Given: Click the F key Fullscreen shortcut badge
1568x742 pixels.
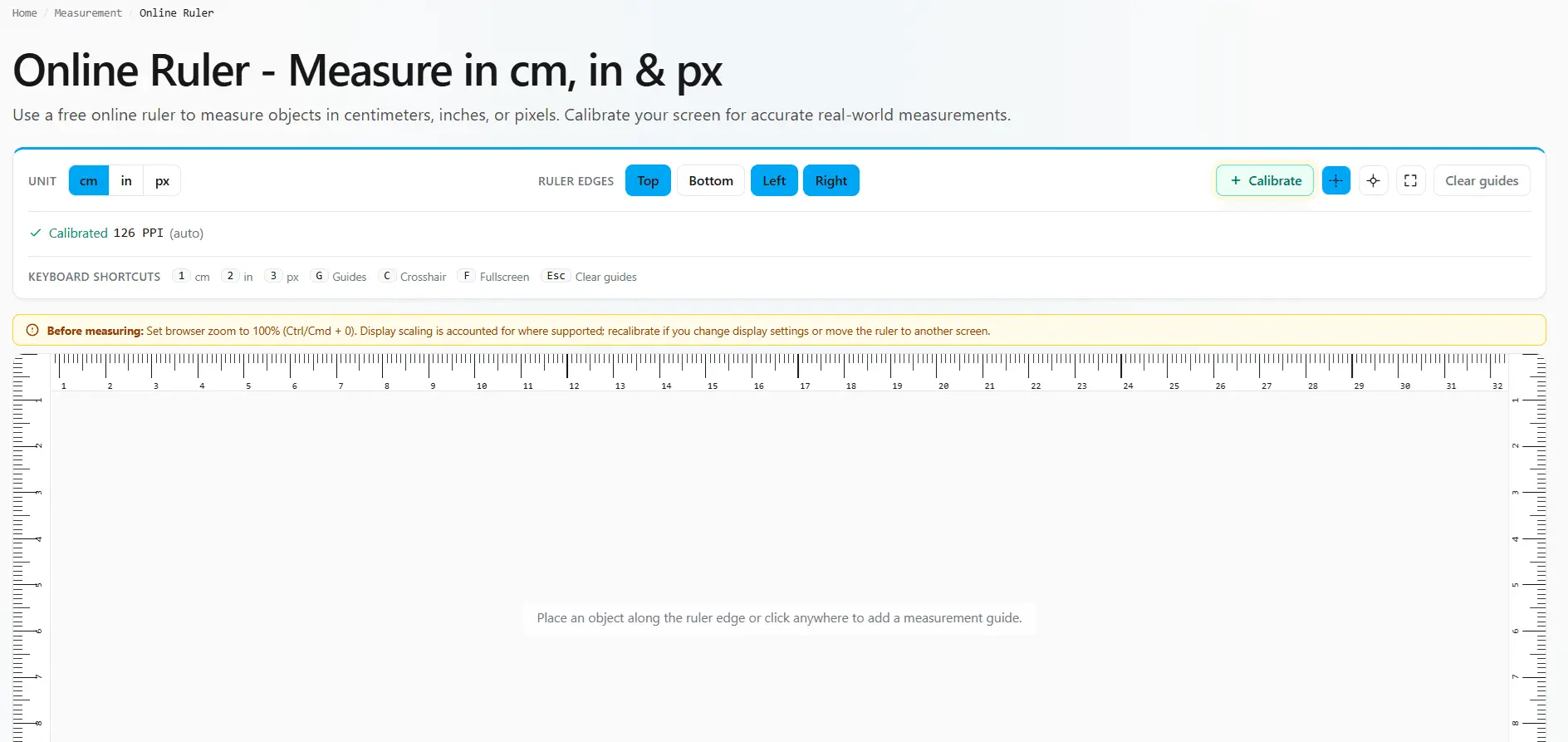Looking at the screenshot, I should (x=467, y=276).
